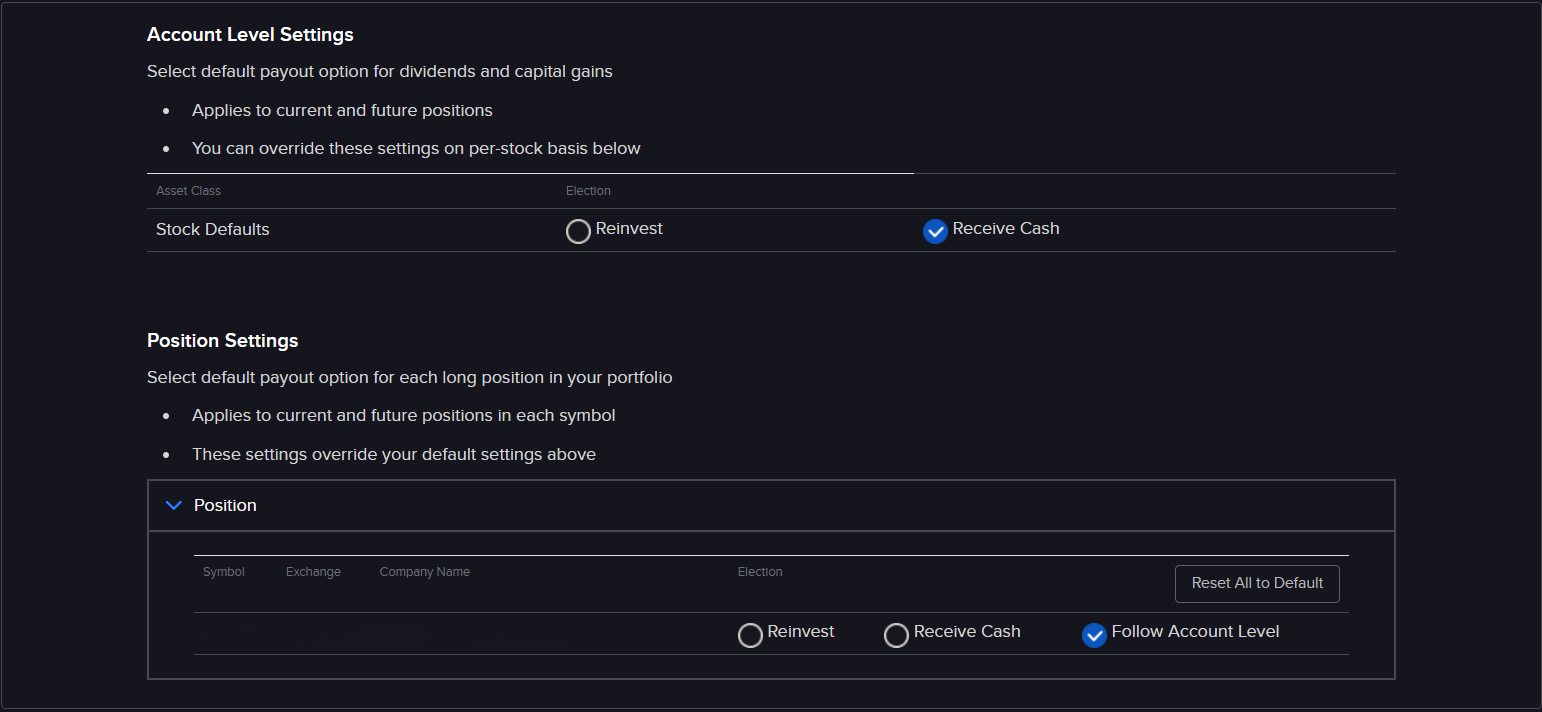Click 'Applies to current and future positions in each symbol'
1542x712 pixels.
(404, 416)
